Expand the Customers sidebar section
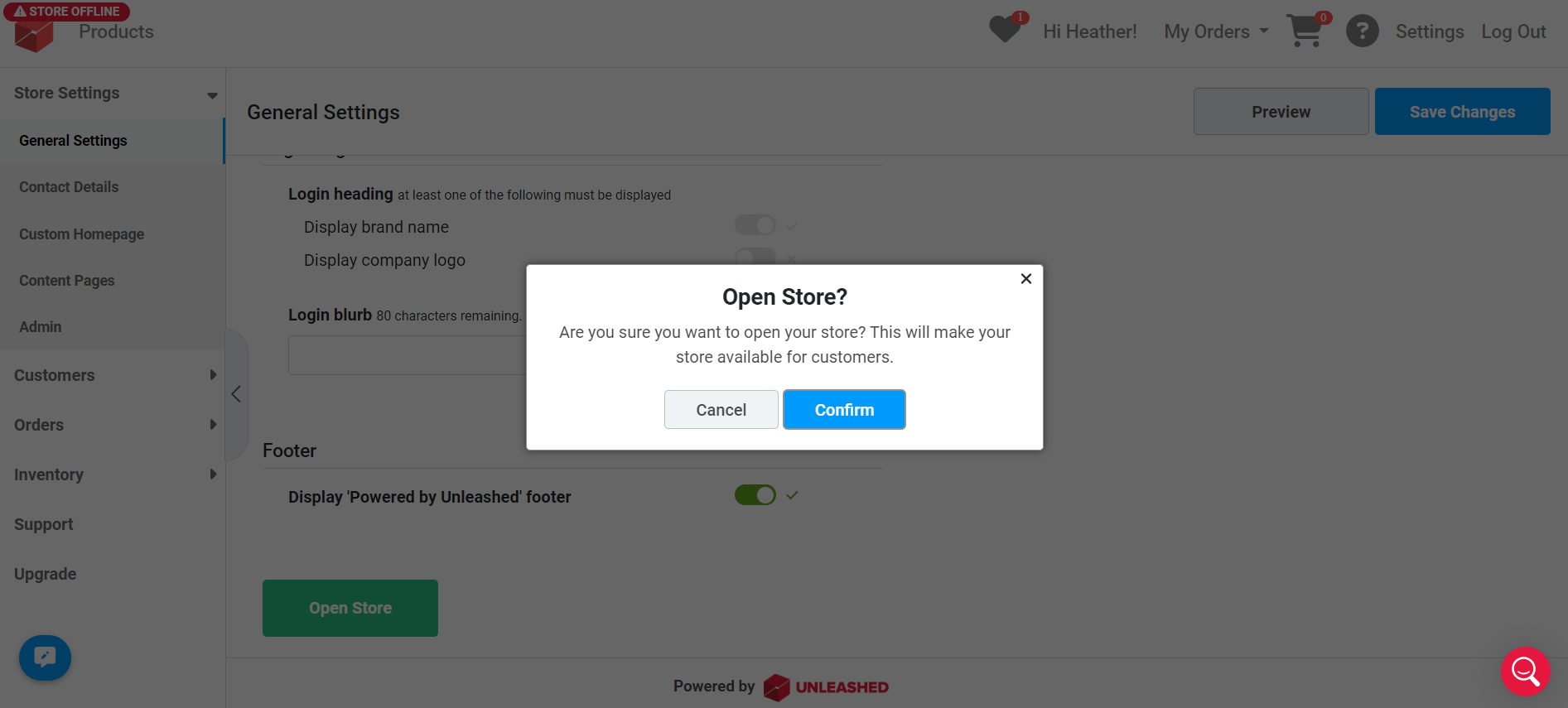This screenshot has height=708, width=1568. point(113,375)
